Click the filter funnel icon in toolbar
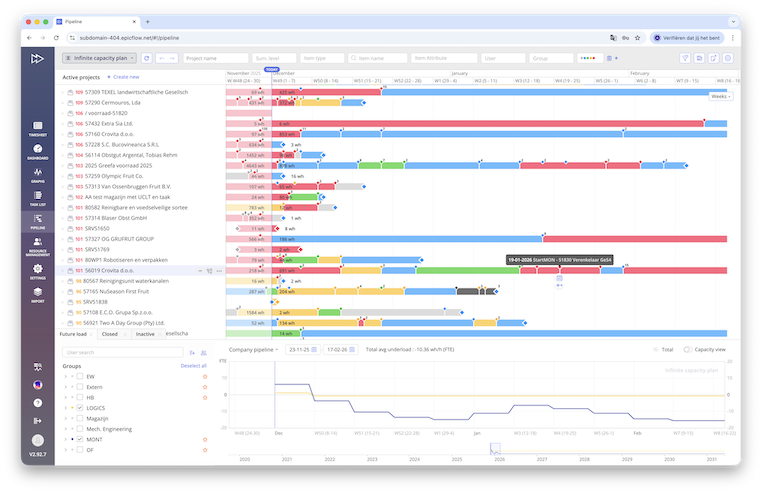This screenshot has width=762, height=493. click(686, 58)
